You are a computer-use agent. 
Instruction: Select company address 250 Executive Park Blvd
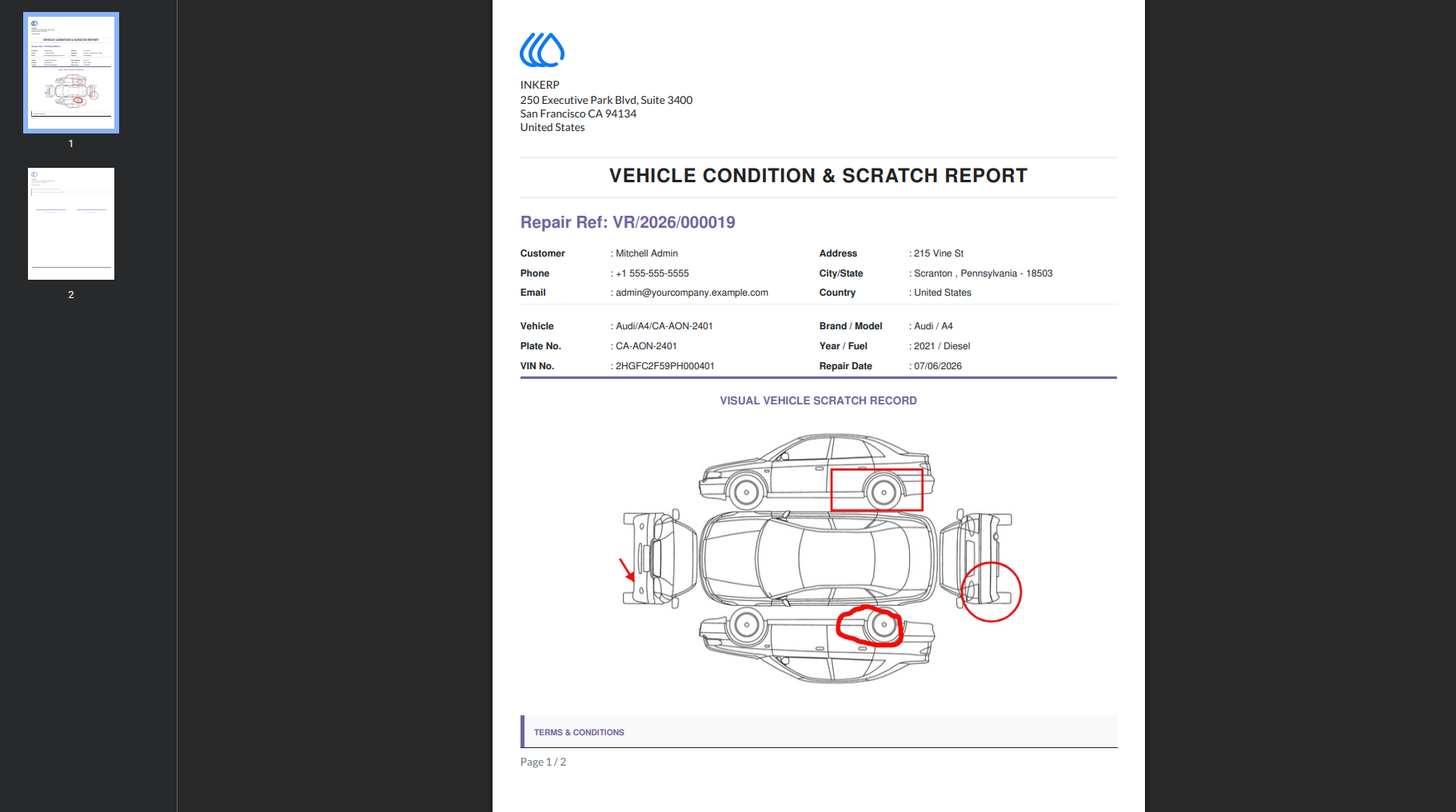click(x=606, y=100)
